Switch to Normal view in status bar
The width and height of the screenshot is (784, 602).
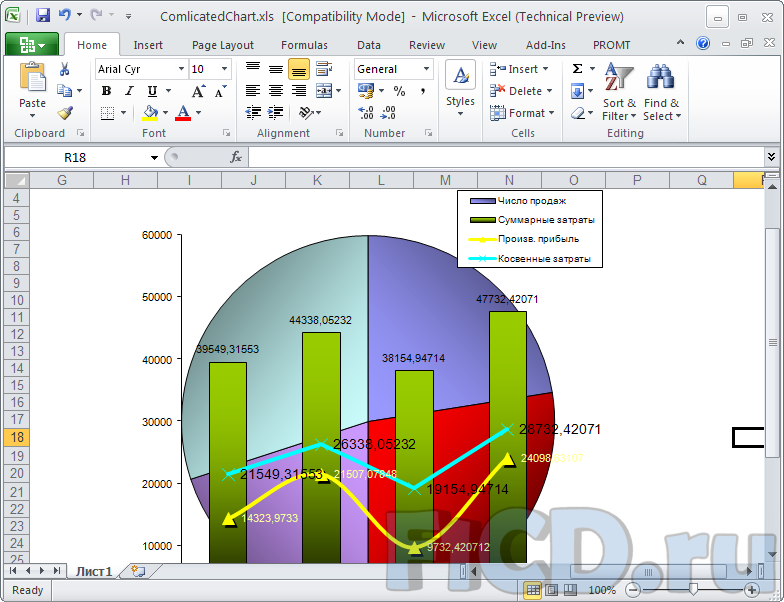tap(534, 590)
